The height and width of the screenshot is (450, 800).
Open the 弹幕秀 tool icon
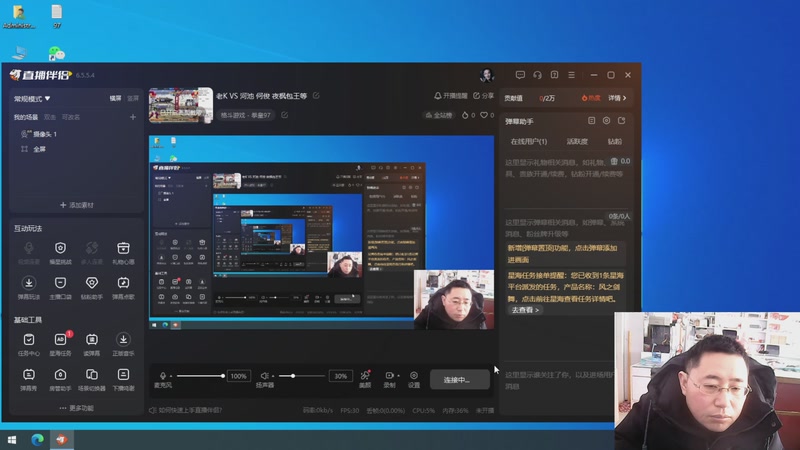pyautogui.click(x=29, y=375)
